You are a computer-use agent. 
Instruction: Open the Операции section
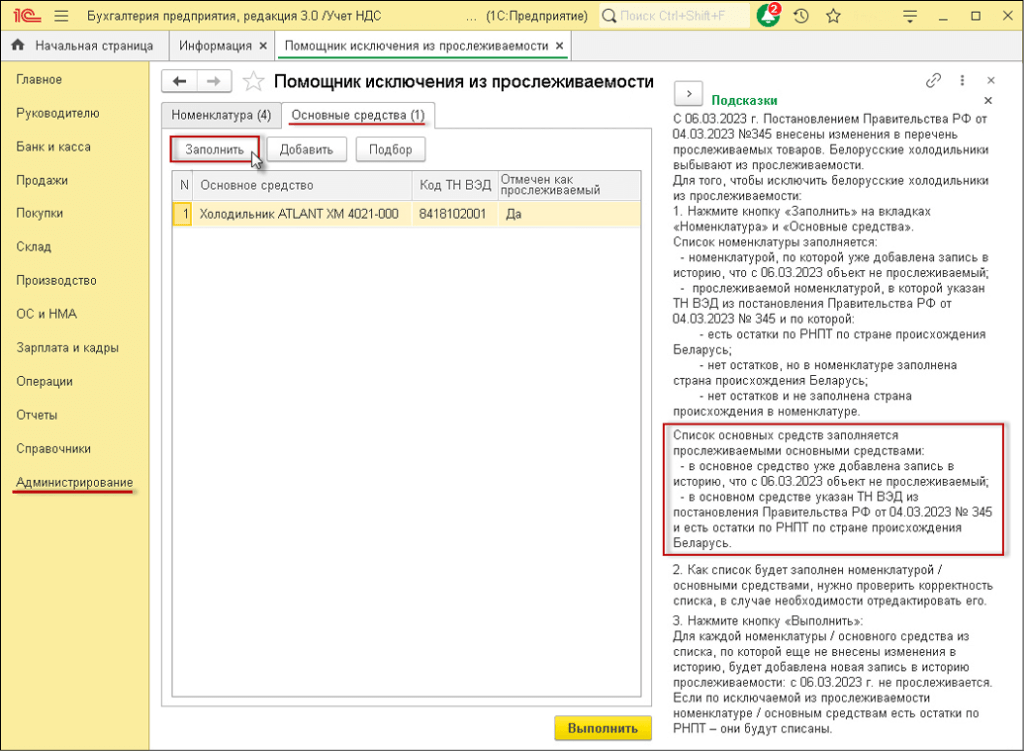coord(44,381)
